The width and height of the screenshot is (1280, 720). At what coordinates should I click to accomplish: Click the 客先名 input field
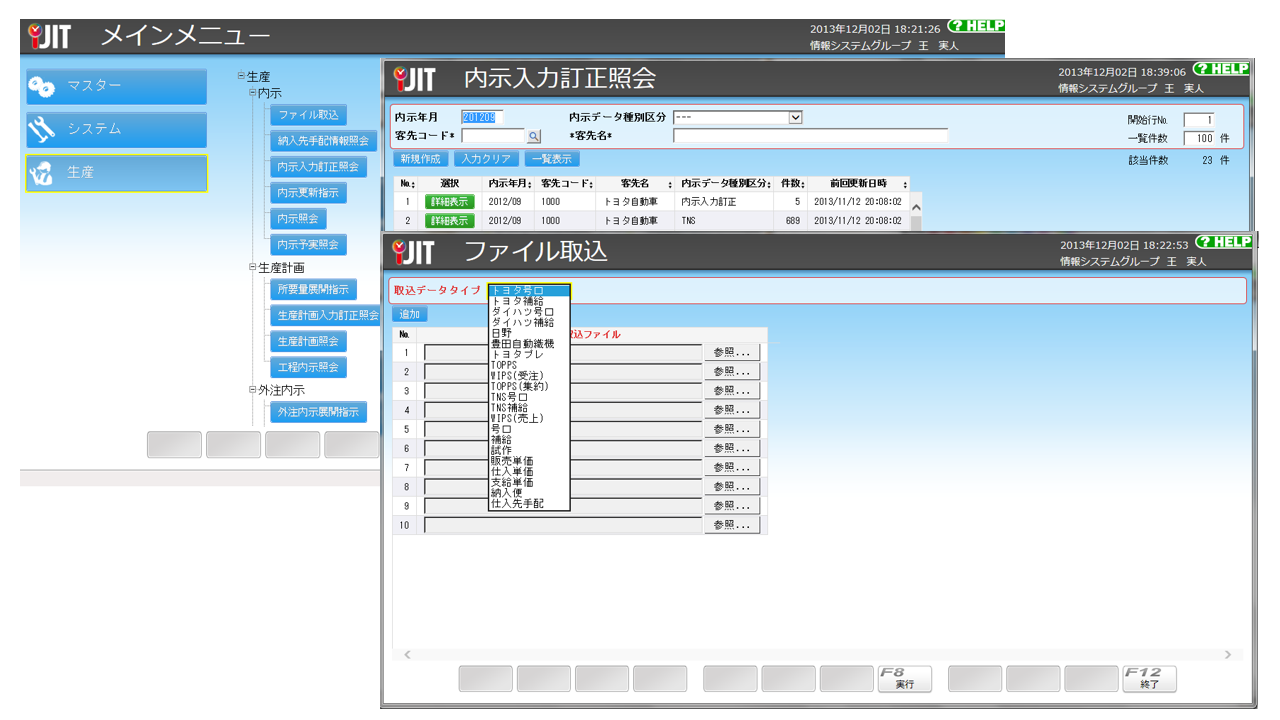811,136
